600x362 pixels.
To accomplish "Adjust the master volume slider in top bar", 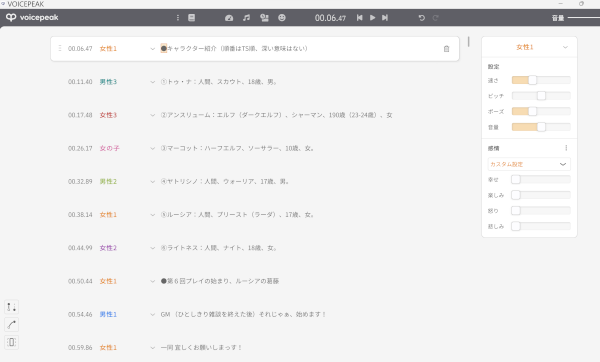I will tap(584, 18).
